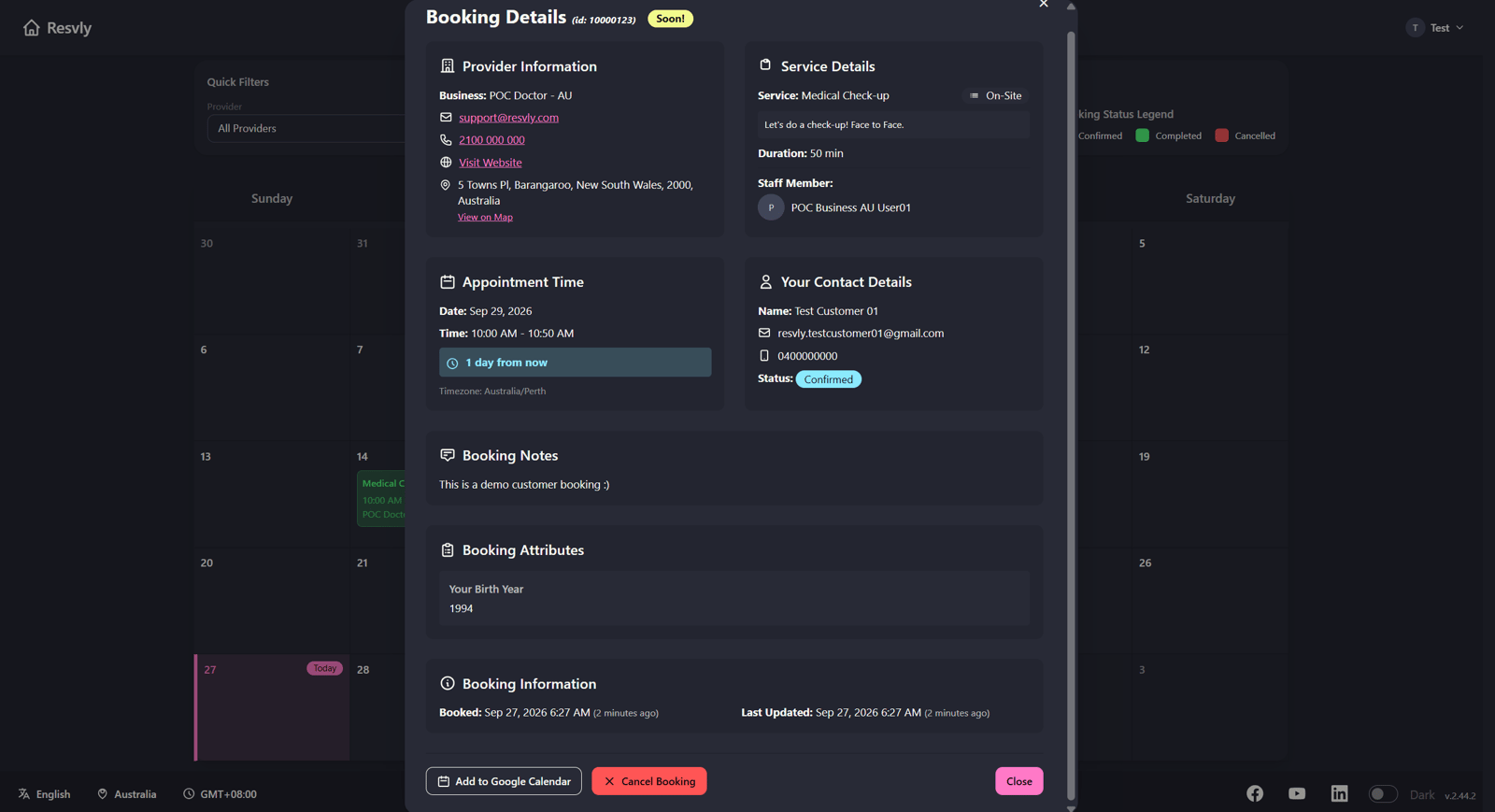Screen dimensions: 1495x812
Task: Click the Booking Information info icon
Action: coord(448,684)
